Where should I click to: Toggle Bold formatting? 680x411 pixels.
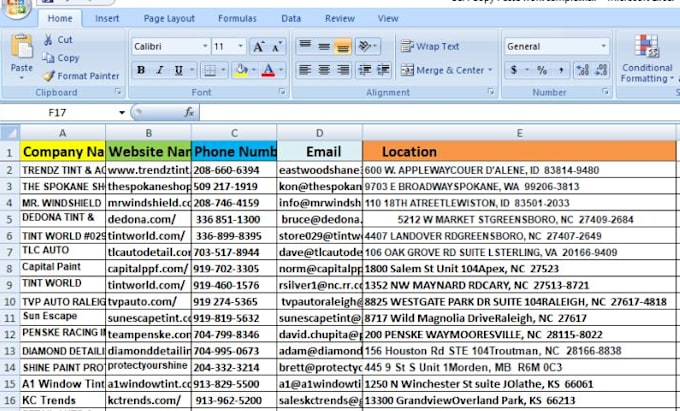(x=141, y=70)
